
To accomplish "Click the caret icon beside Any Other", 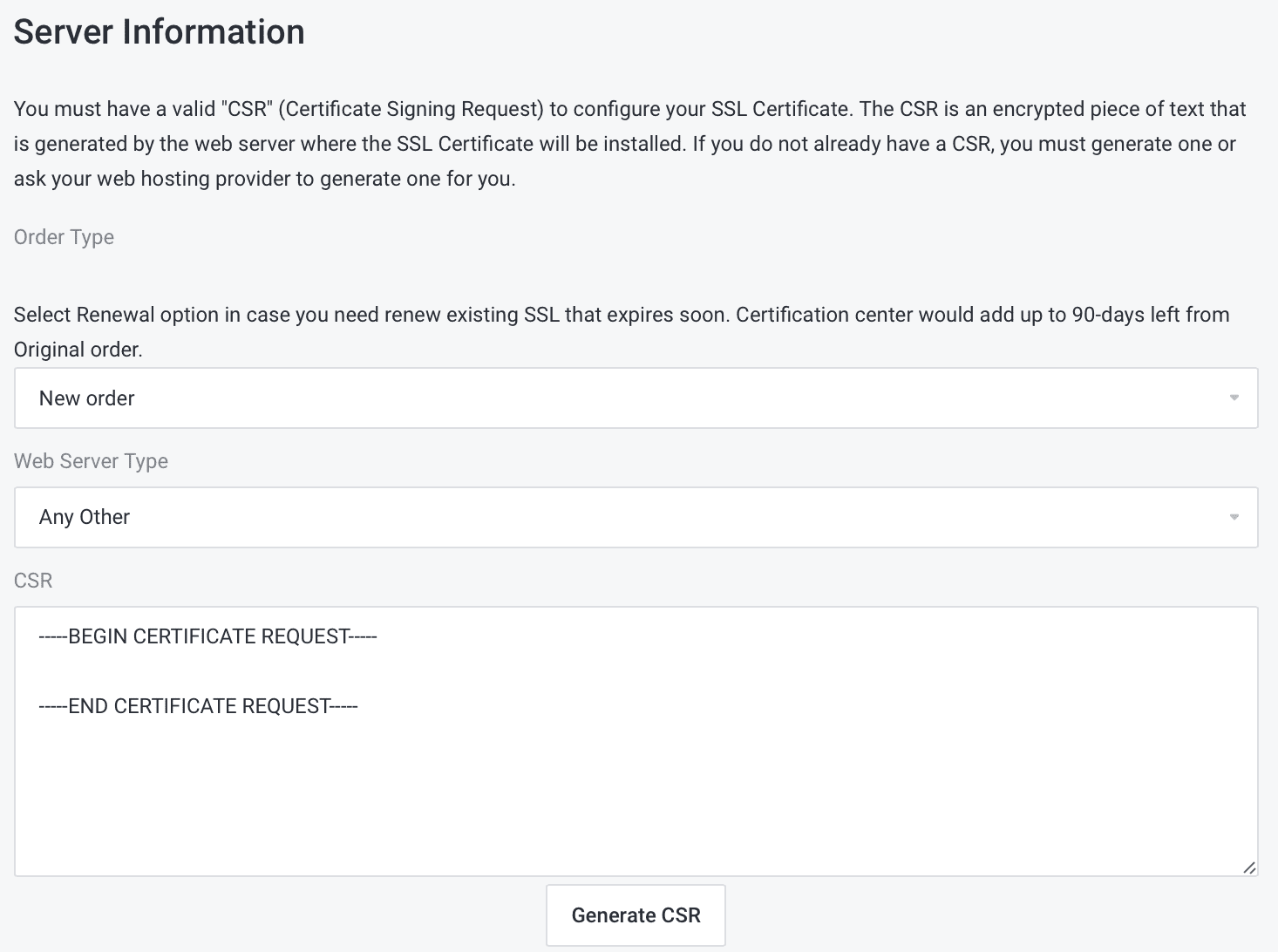I will [1234, 518].
